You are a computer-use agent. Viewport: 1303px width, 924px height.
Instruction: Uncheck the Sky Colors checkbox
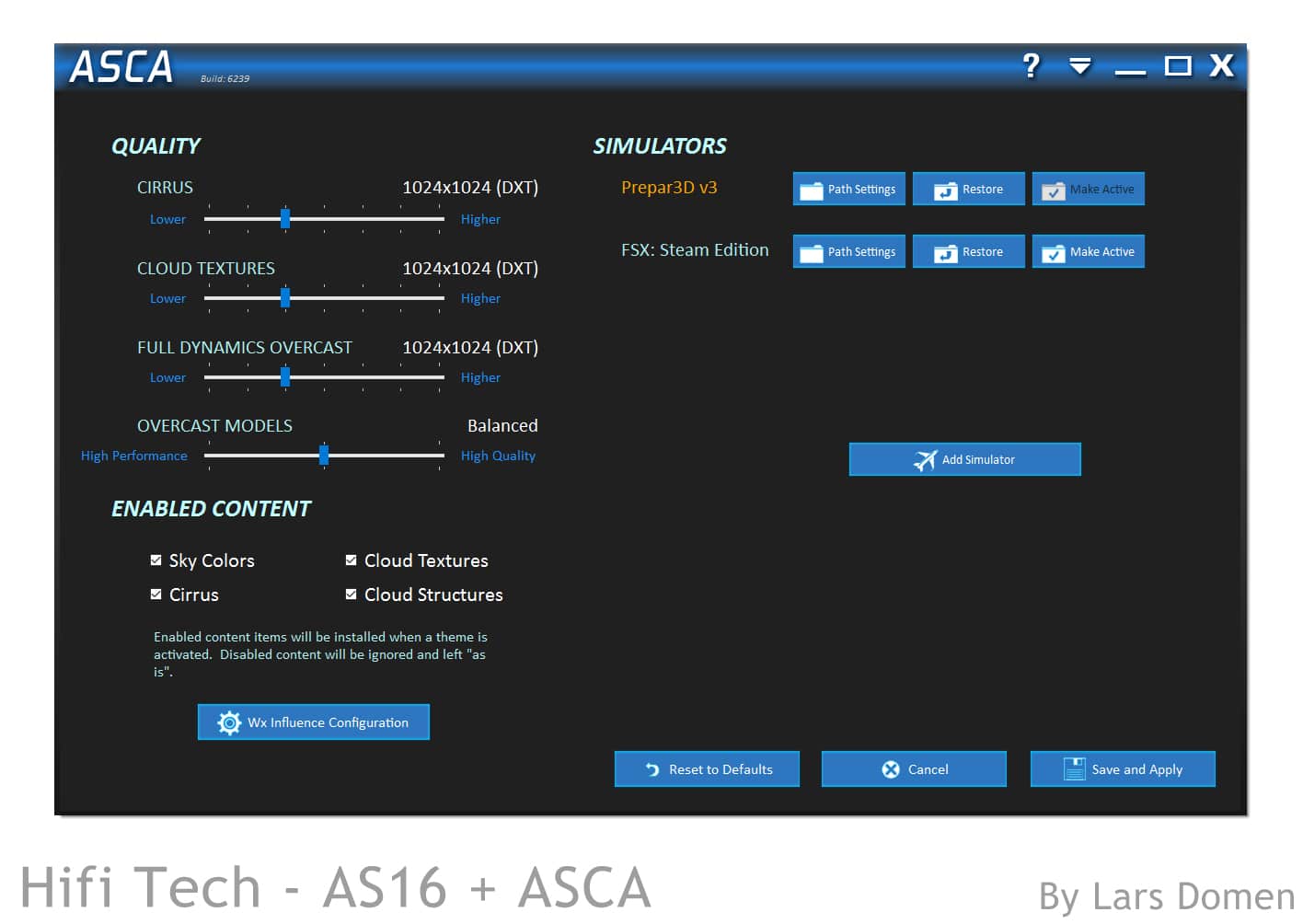pyautogui.click(x=156, y=560)
